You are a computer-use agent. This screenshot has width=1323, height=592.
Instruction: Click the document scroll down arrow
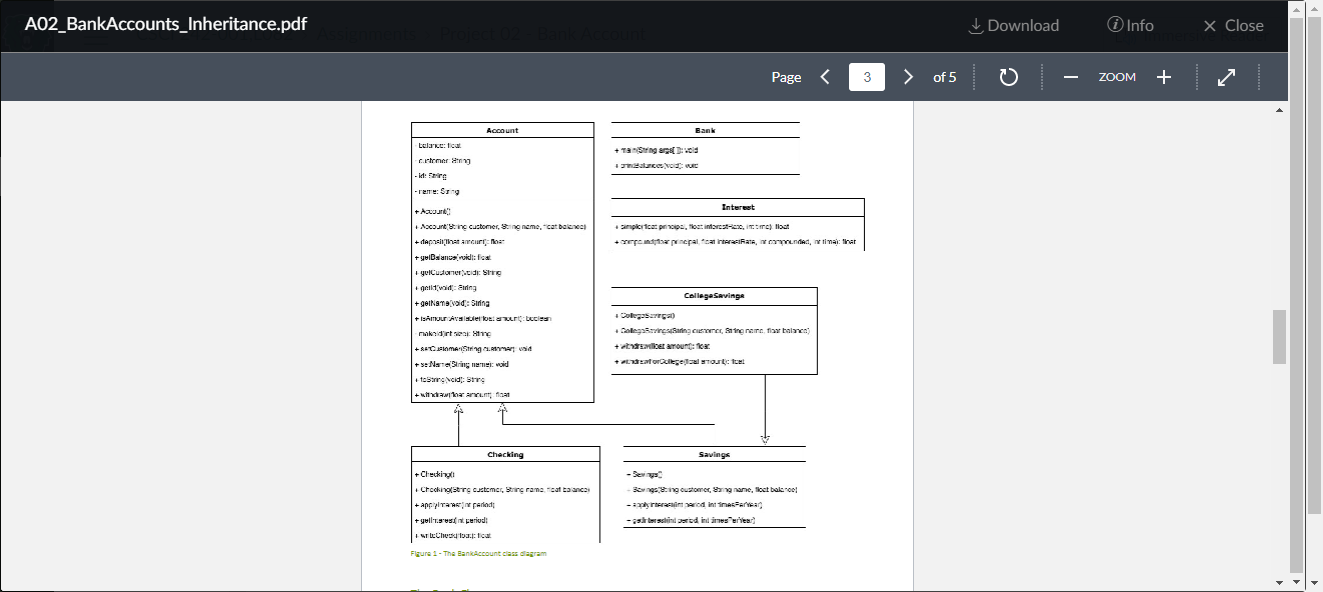pyautogui.click(x=1280, y=582)
